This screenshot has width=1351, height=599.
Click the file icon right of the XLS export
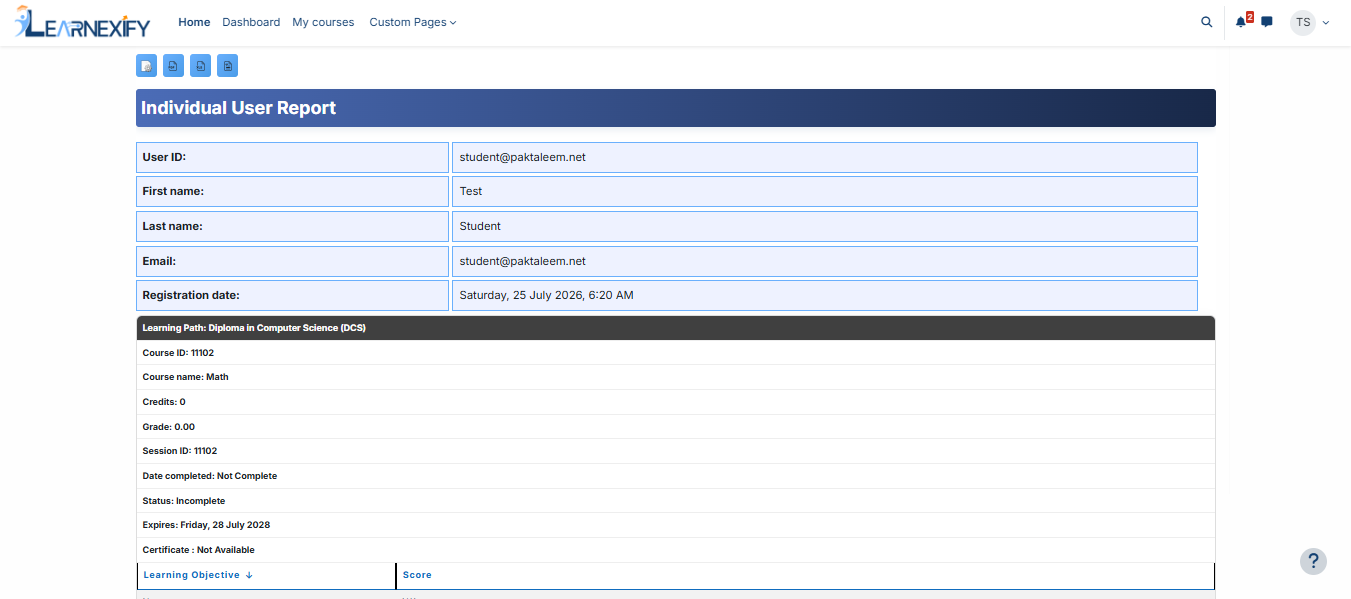[227, 66]
